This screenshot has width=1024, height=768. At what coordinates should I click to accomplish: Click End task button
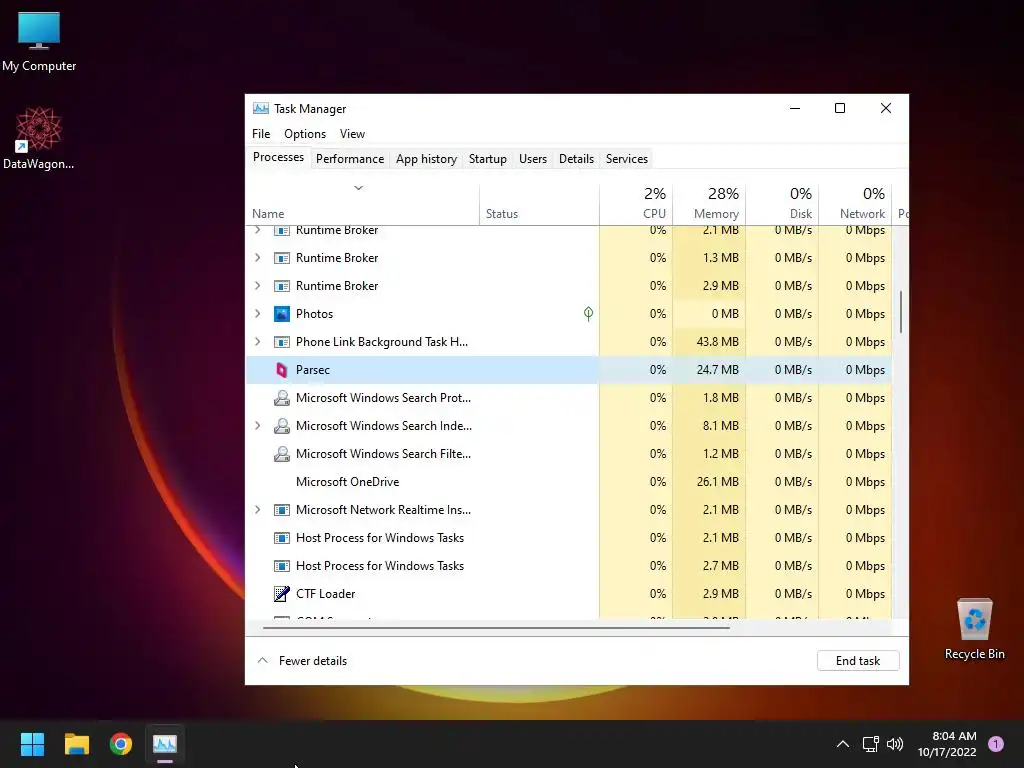tap(858, 661)
